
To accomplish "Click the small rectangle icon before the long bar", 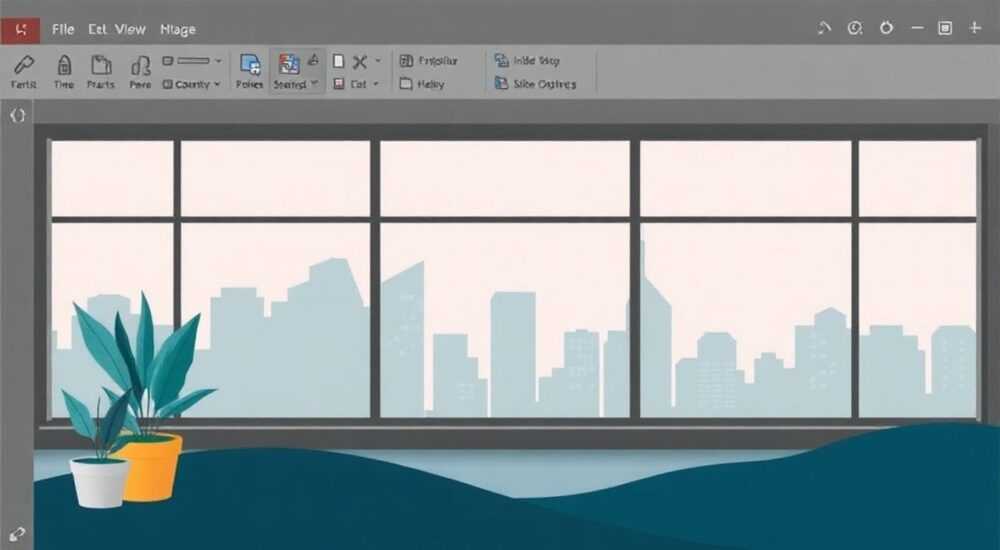I will point(168,61).
